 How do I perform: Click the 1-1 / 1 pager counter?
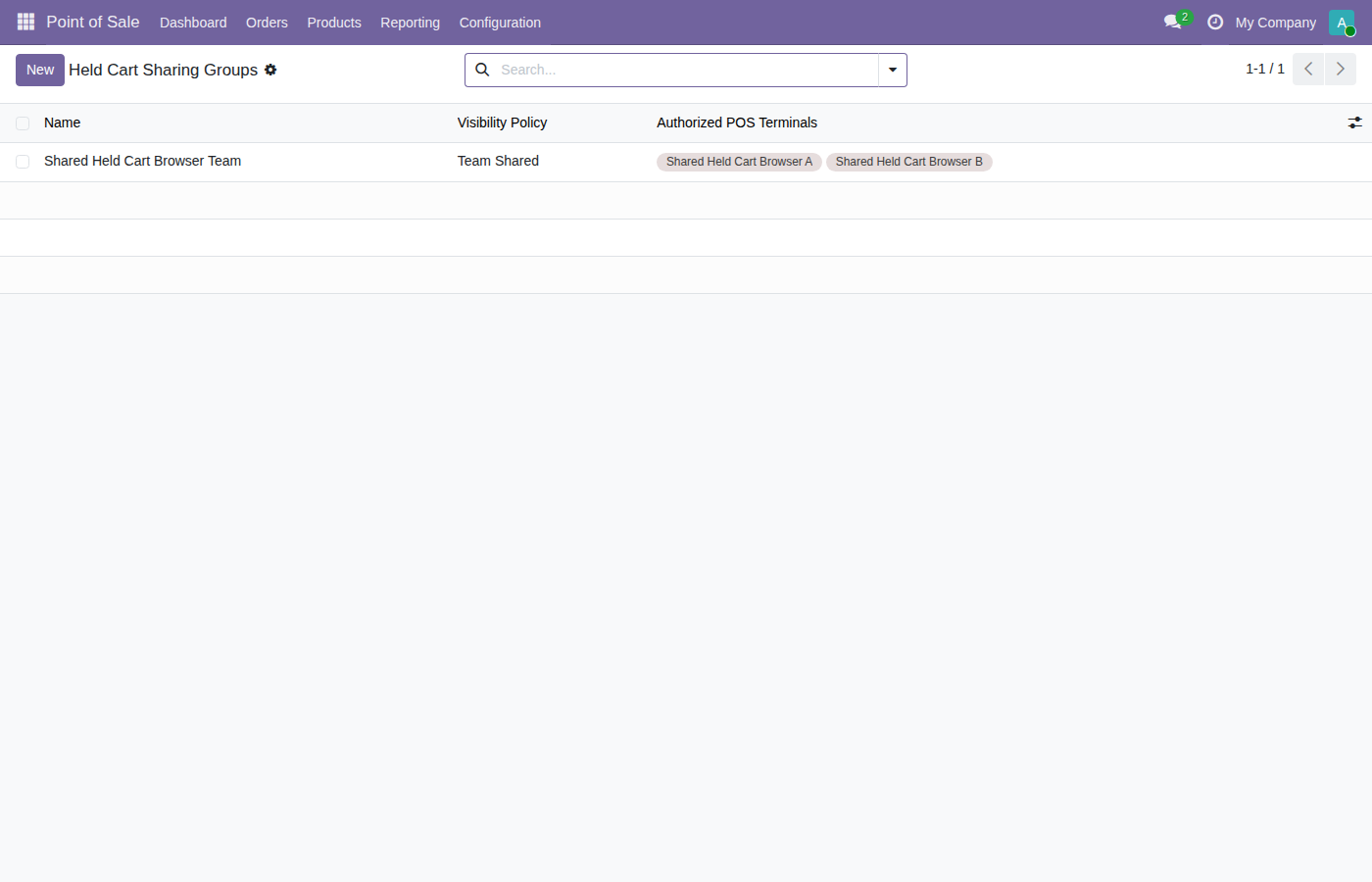(x=1265, y=69)
